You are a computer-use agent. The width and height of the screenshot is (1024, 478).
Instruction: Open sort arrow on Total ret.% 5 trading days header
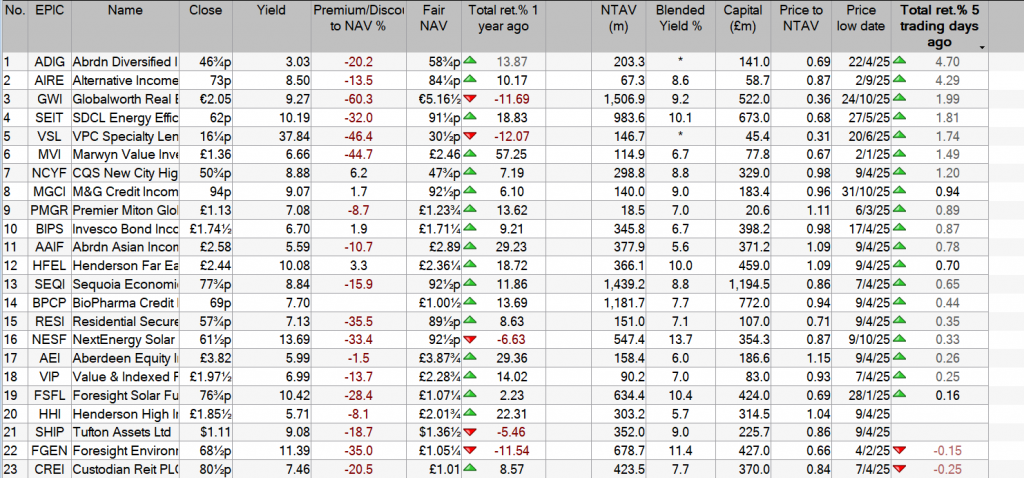pyautogui.click(x=982, y=47)
